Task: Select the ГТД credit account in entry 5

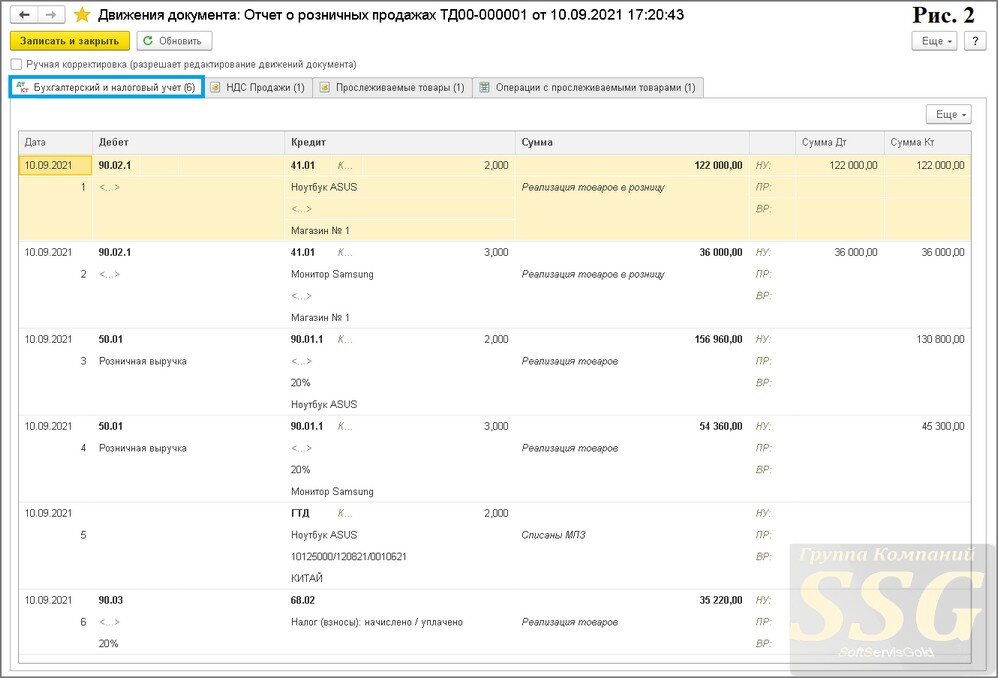Action: pos(300,513)
